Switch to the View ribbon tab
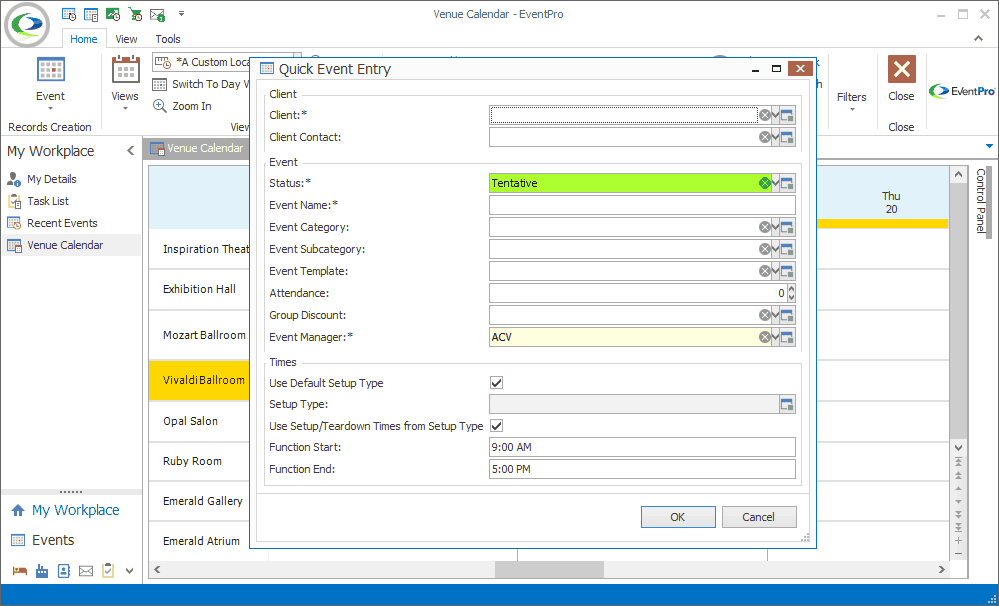Screen dimensions: 999x606 [126, 39]
